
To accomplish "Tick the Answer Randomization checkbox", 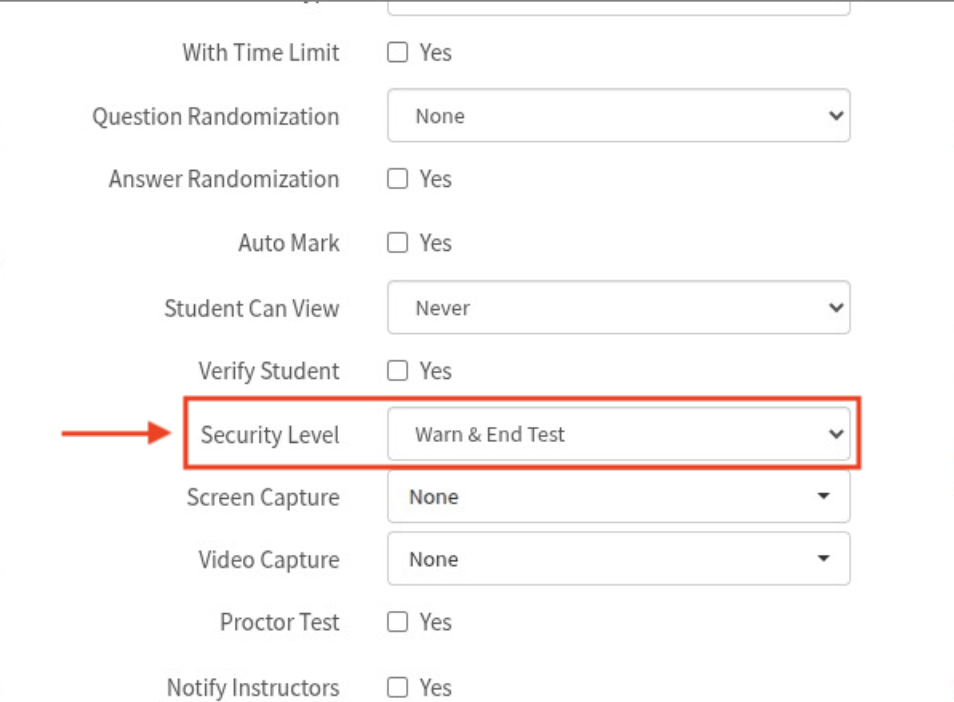I will 398,180.
